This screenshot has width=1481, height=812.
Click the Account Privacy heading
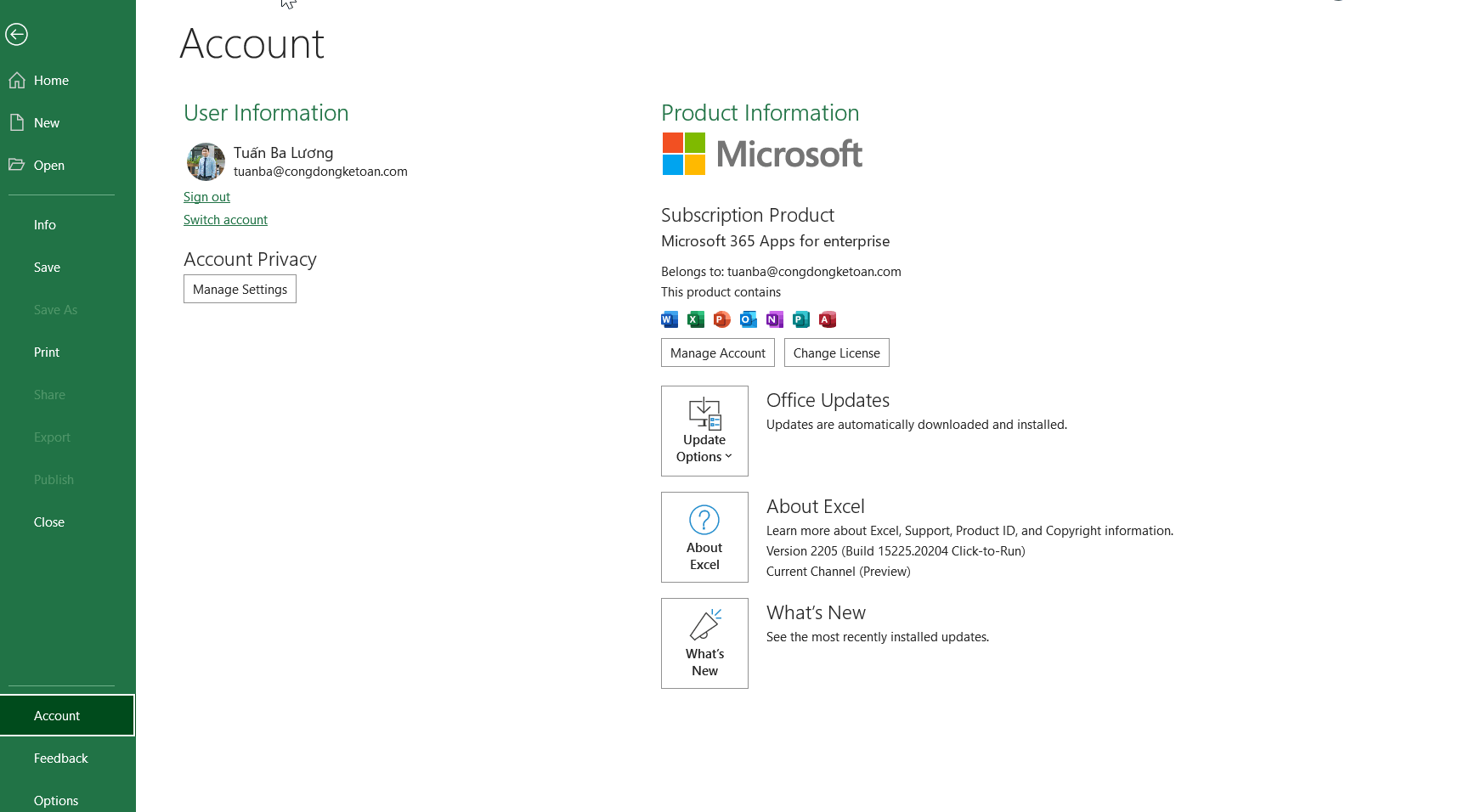[x=250, y=259]
